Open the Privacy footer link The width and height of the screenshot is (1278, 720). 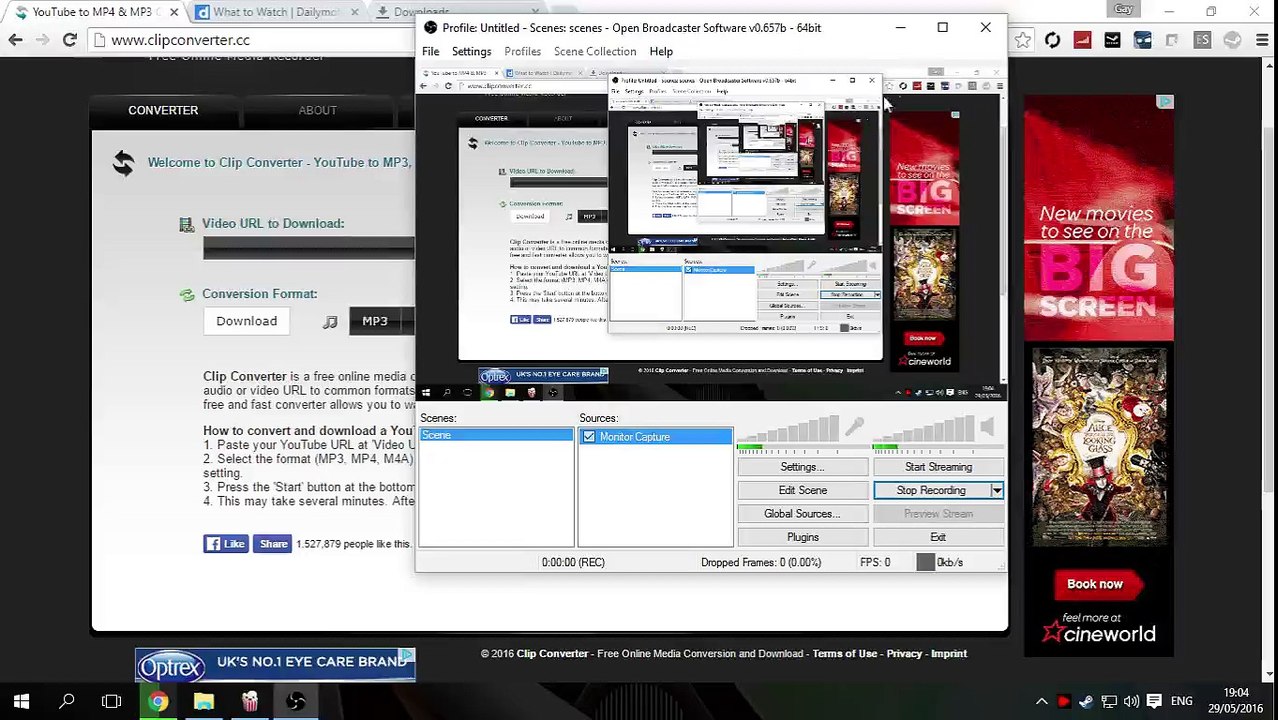[x=904, y=654]
